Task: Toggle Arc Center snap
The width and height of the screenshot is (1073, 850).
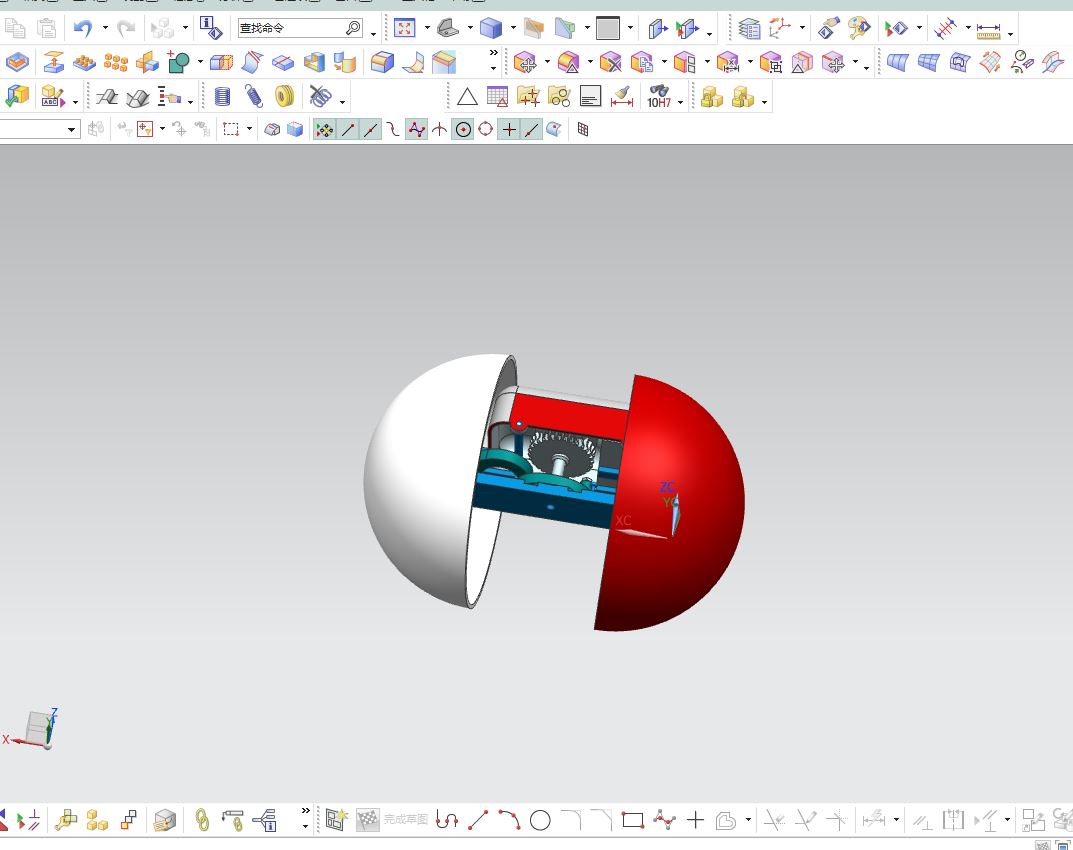Action: (x=463, y=129)
